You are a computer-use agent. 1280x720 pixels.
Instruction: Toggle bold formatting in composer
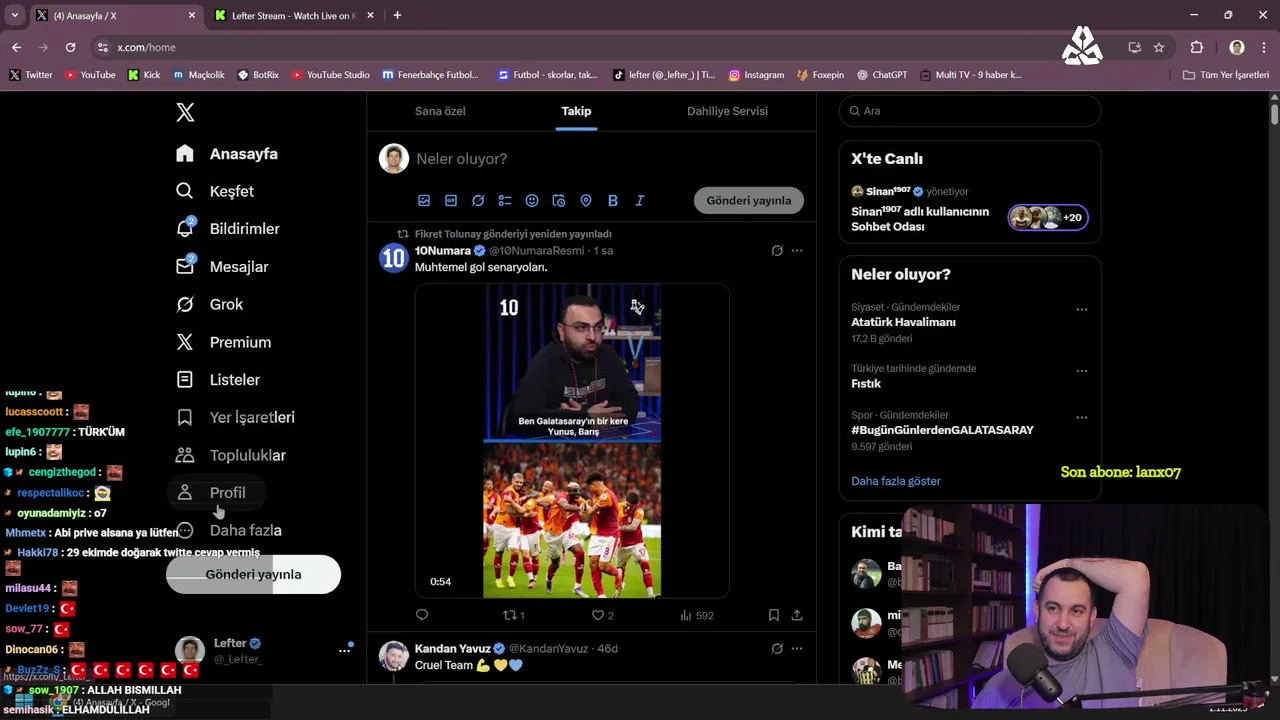point(613,201)
